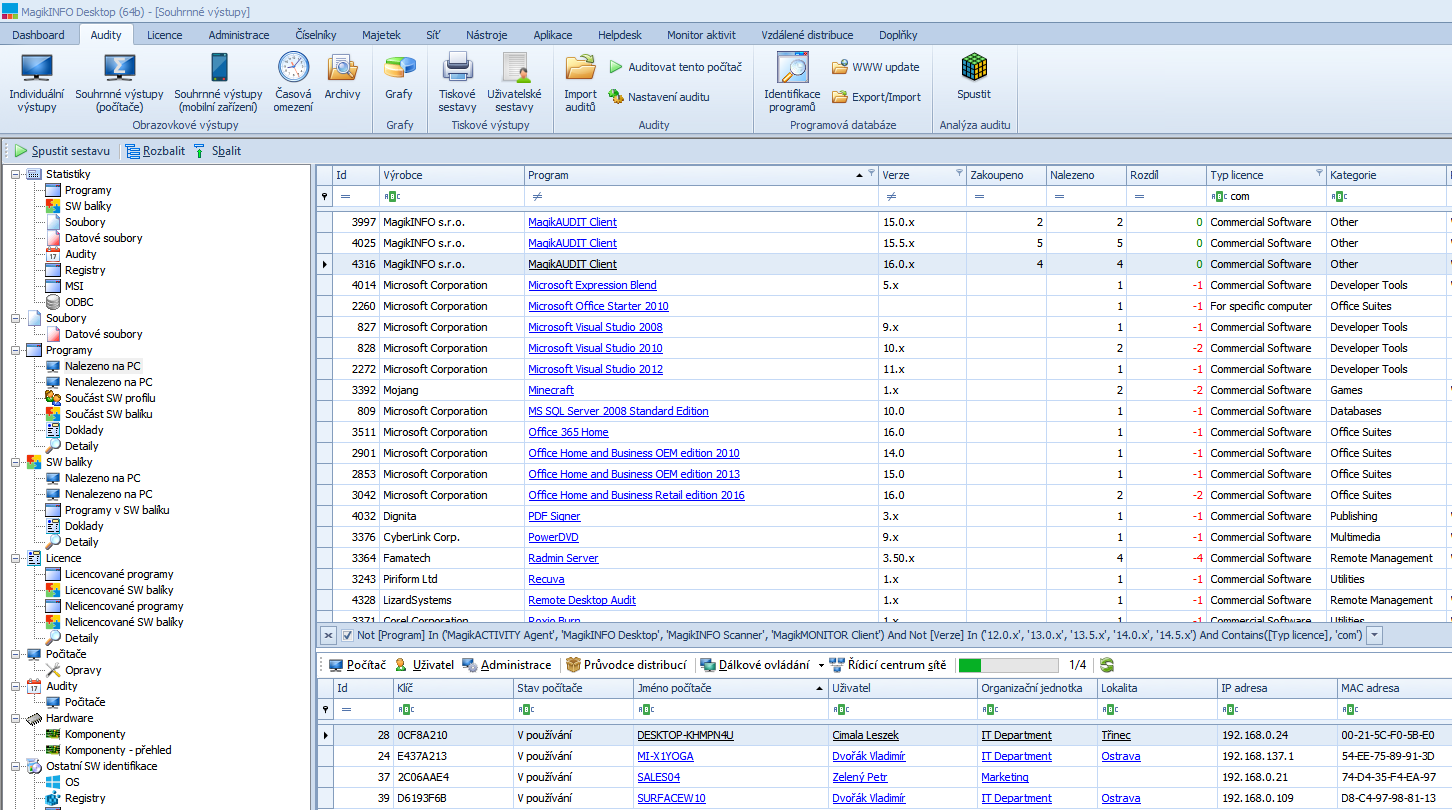Open the Vzdálené distribuce tab
This screenshot has width=1452, height=810.
pyautogui.click(x=807, y=34)
